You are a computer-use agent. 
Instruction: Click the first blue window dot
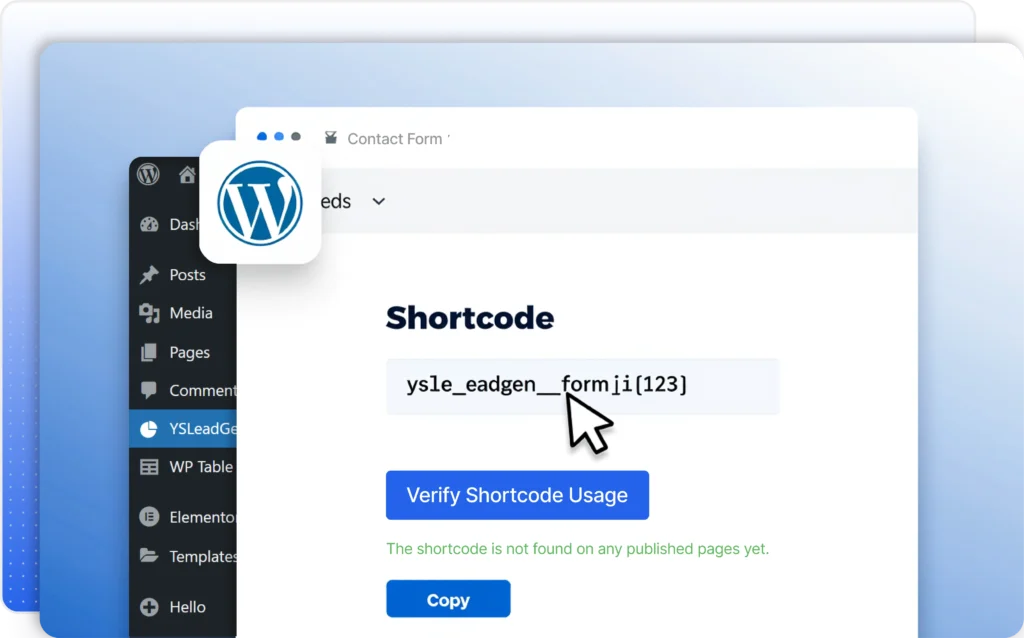click(262, 136)
